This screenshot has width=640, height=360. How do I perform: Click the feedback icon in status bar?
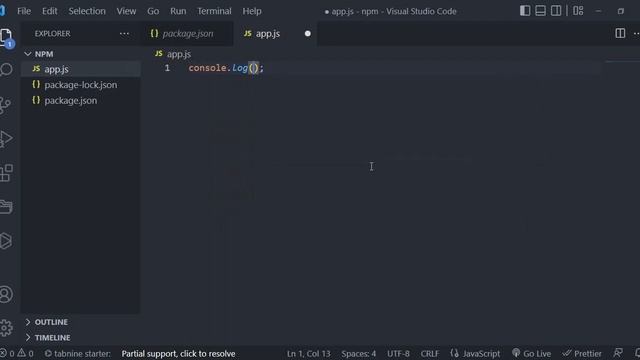point(618,353)
